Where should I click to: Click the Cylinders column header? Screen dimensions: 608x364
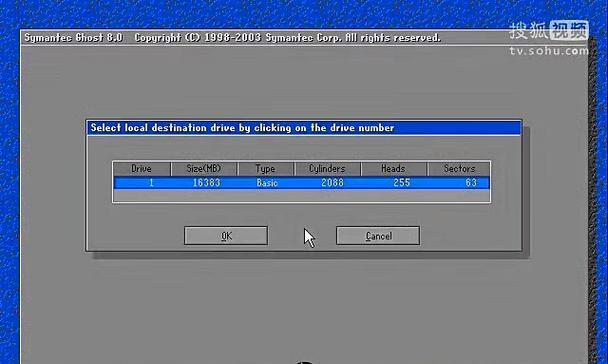pos(327,169)
